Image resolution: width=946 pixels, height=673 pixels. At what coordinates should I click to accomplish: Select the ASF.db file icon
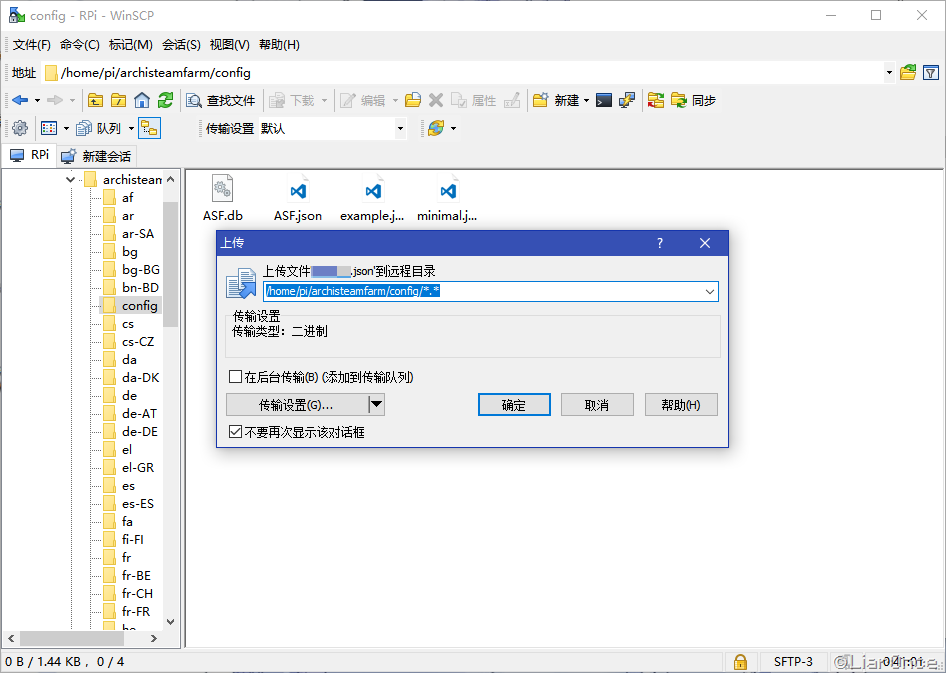pos(223,189)
